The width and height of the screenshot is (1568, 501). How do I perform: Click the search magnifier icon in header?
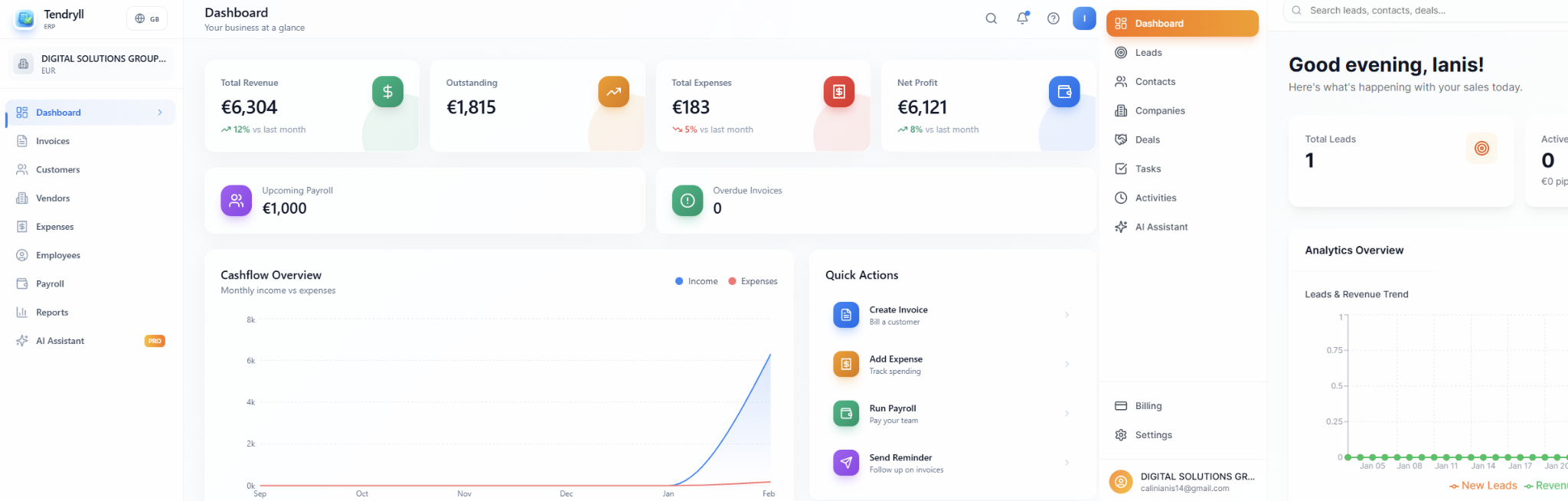(x=991, y=18)
